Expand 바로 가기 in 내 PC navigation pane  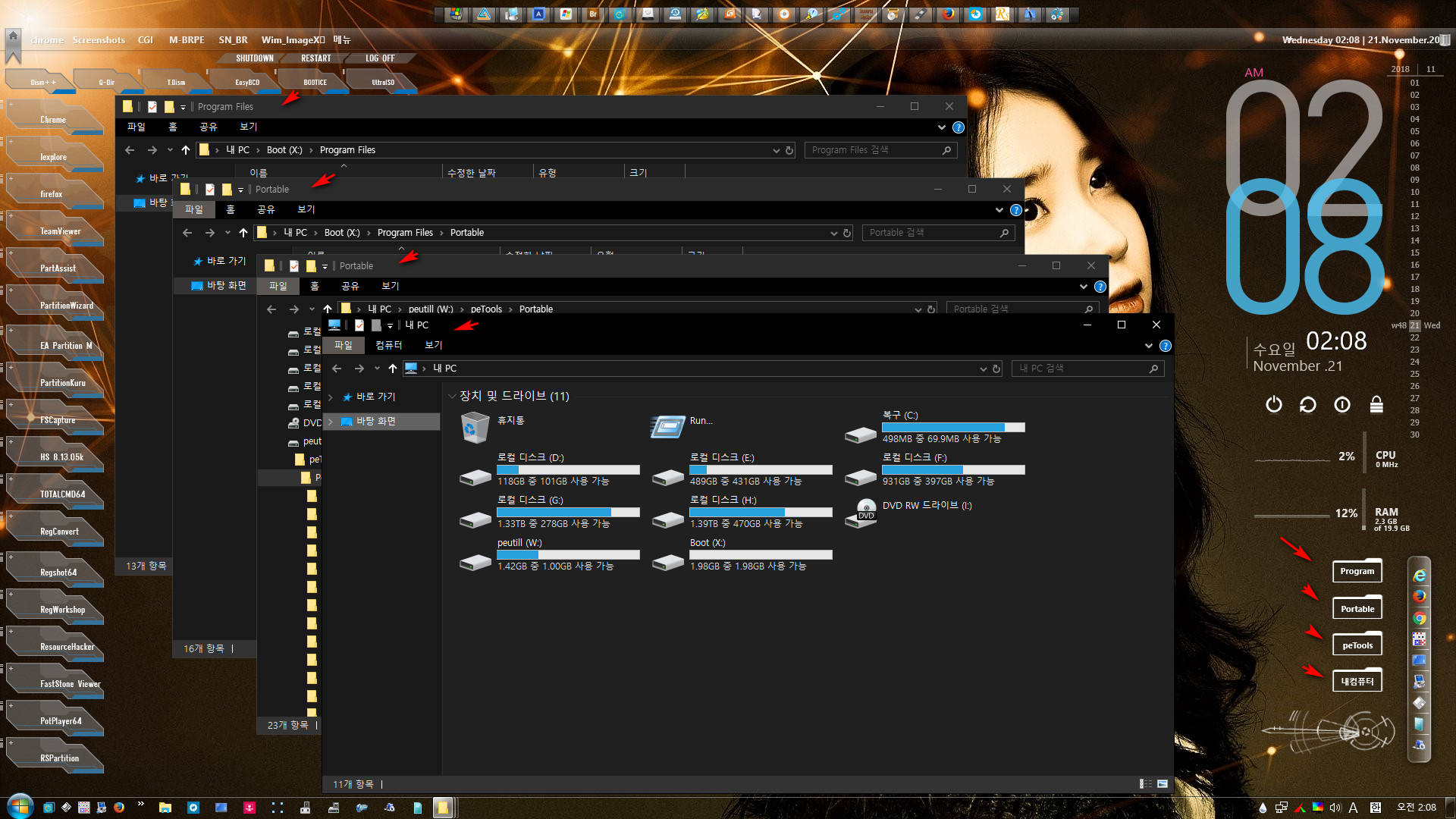[330, 397]
